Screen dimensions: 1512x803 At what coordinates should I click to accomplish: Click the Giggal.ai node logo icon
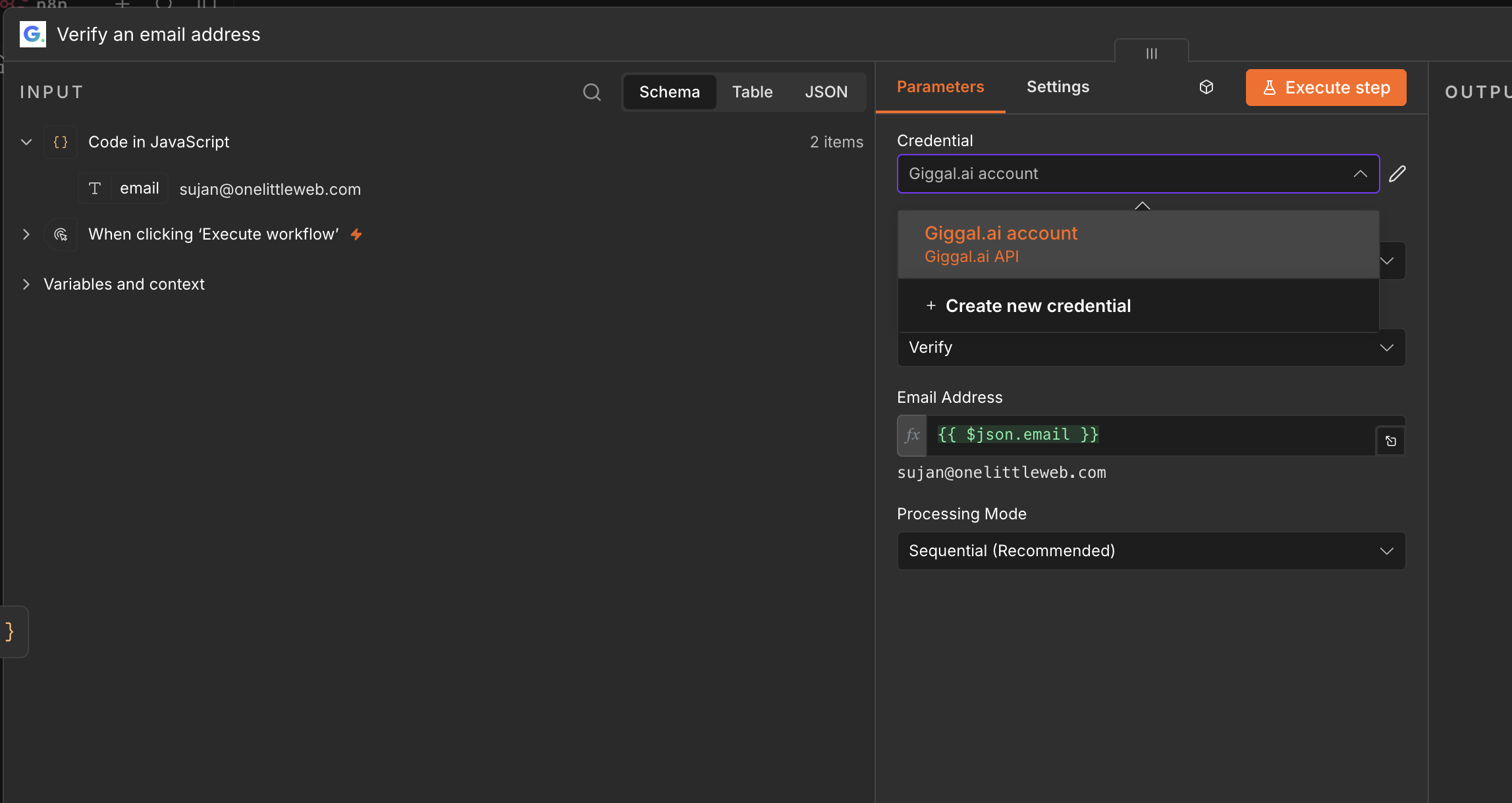(x=33, y=34)
